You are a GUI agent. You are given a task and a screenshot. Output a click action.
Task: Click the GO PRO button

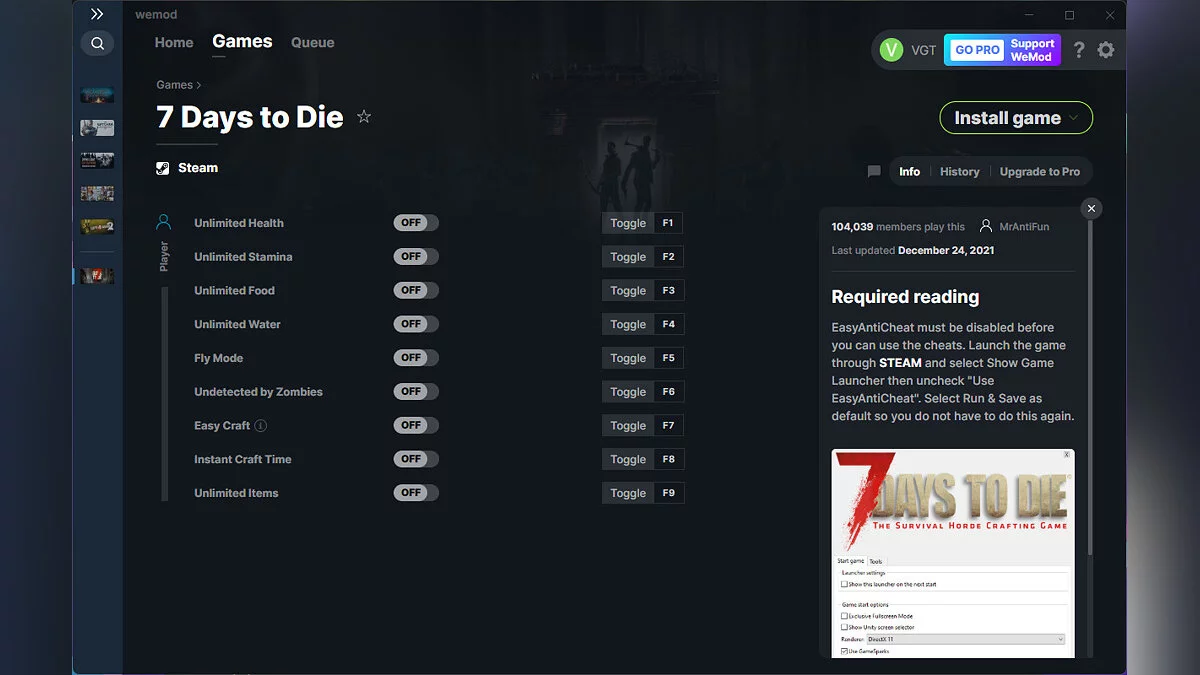(x=977, y=50)
